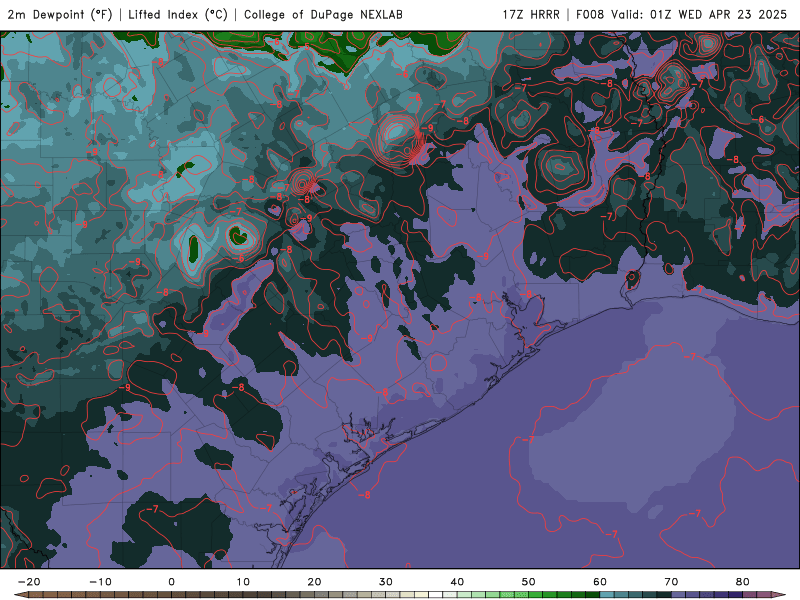The image size is (800, 600).
Task: Click the 70 label on the color scale
Action: [x=671, y=582]
